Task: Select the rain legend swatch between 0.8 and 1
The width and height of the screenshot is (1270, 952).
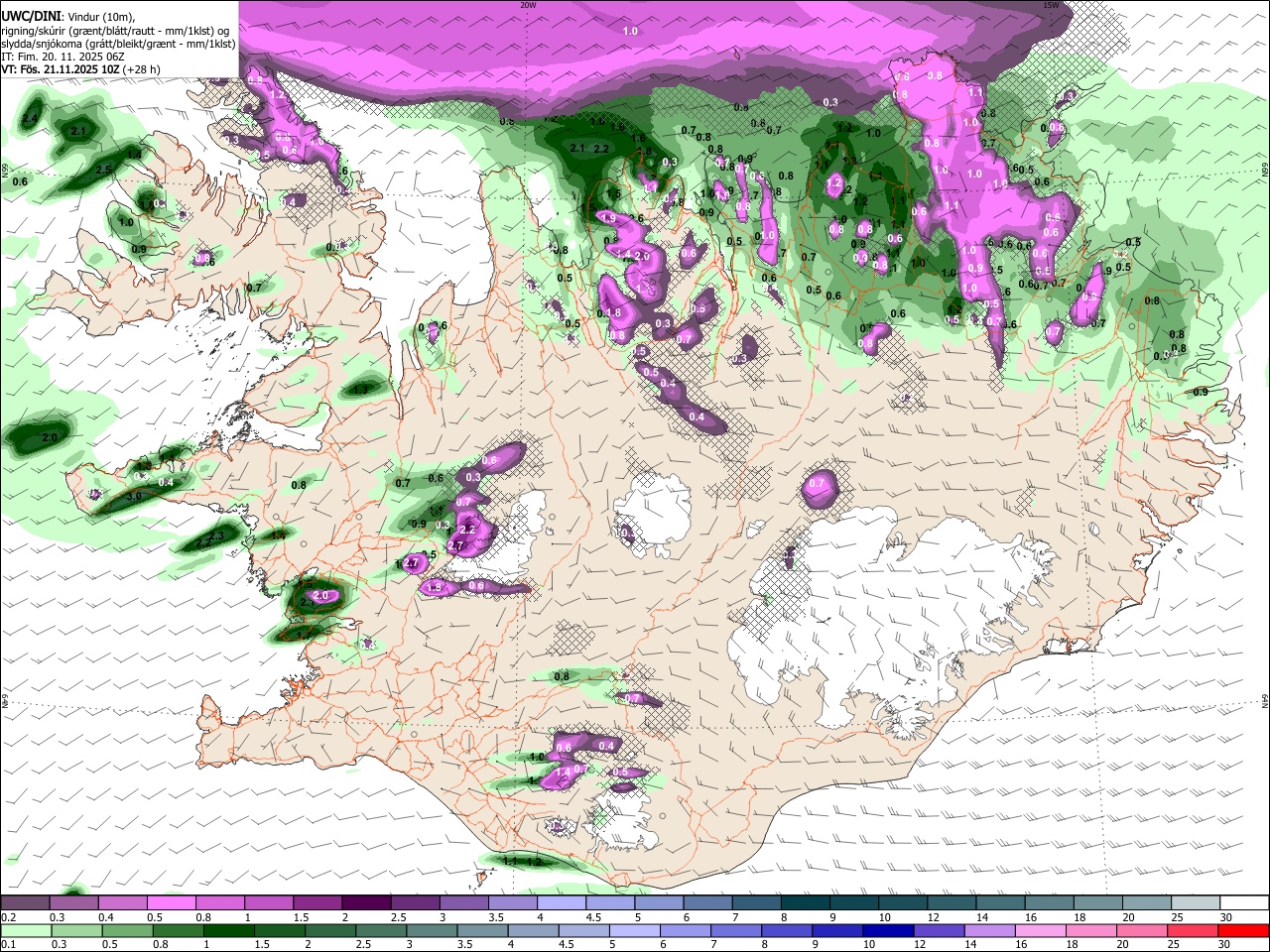Action: [178, 930]
